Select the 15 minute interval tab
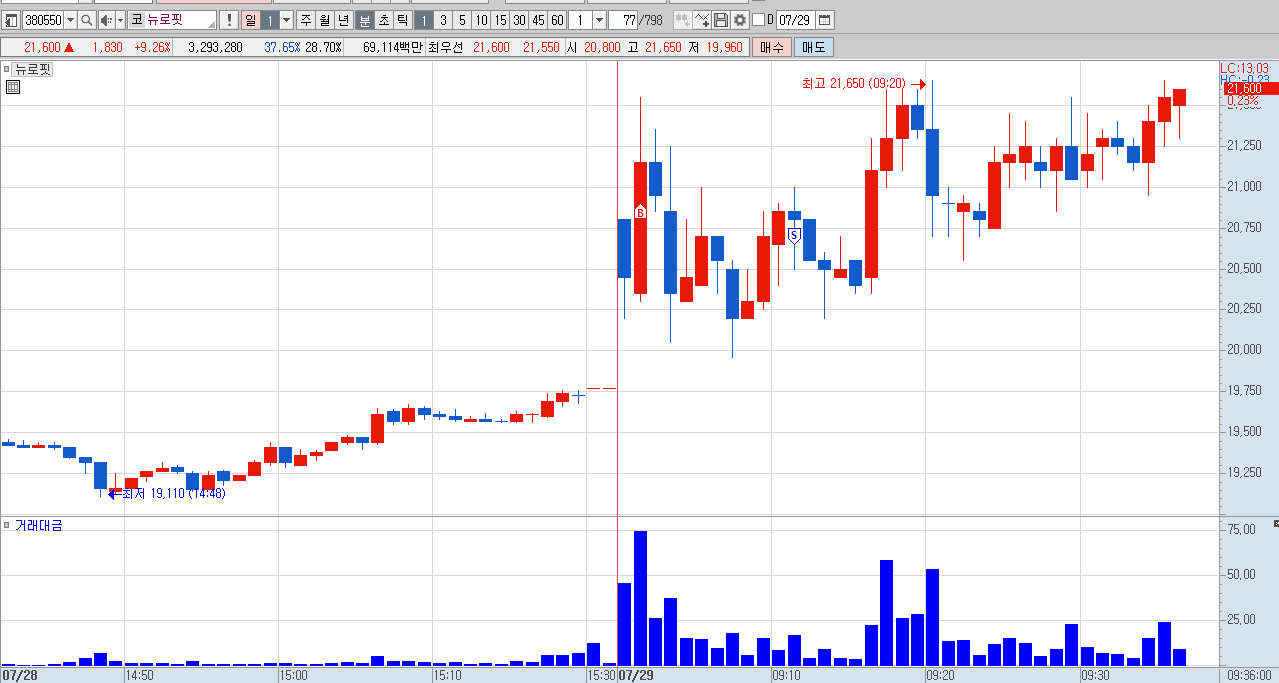Image resolution: width=1279 pixels, height=683 pixels. pos(500,20)
